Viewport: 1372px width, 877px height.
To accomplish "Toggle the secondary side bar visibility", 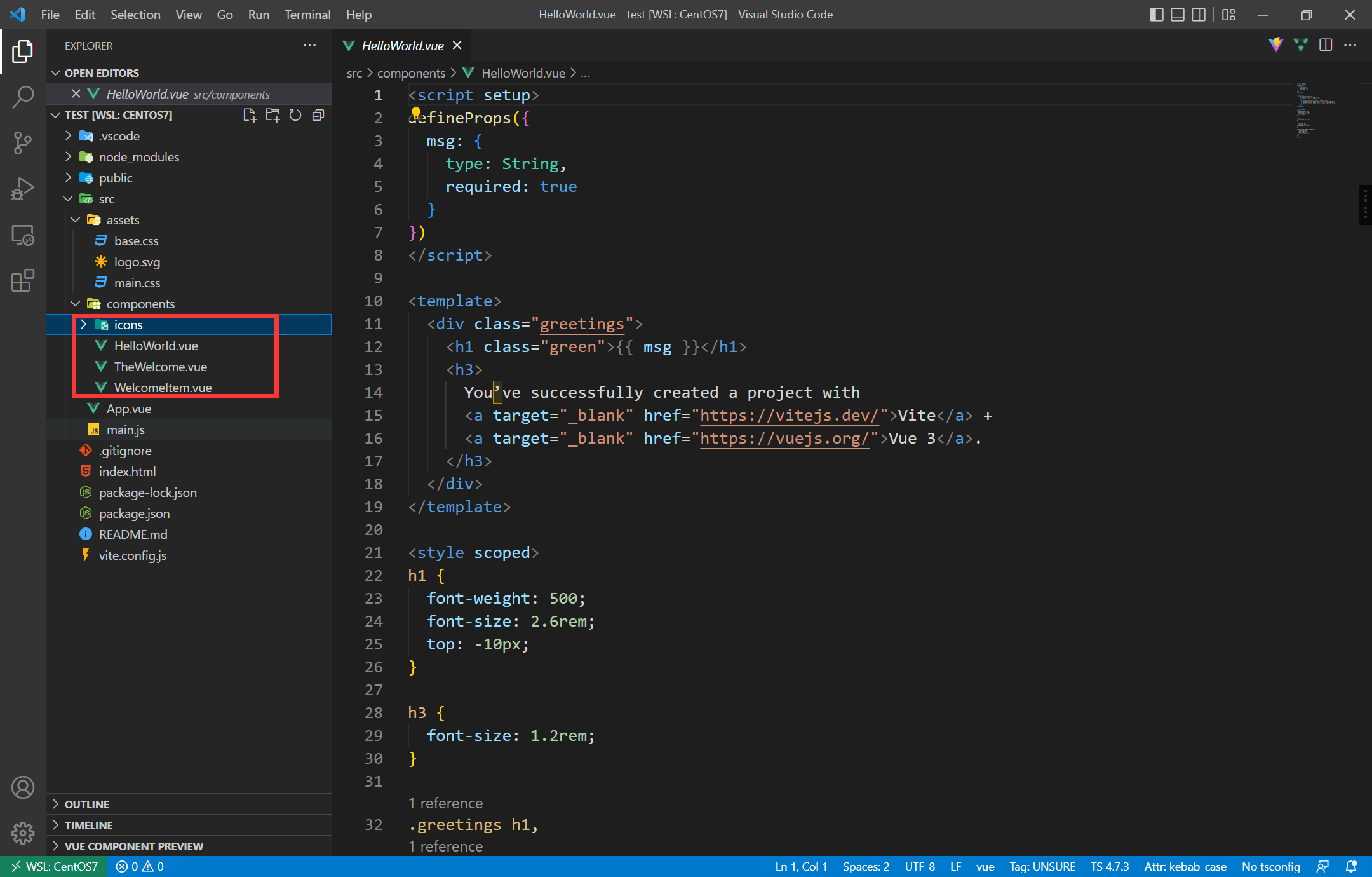I will click(1199, 15).
